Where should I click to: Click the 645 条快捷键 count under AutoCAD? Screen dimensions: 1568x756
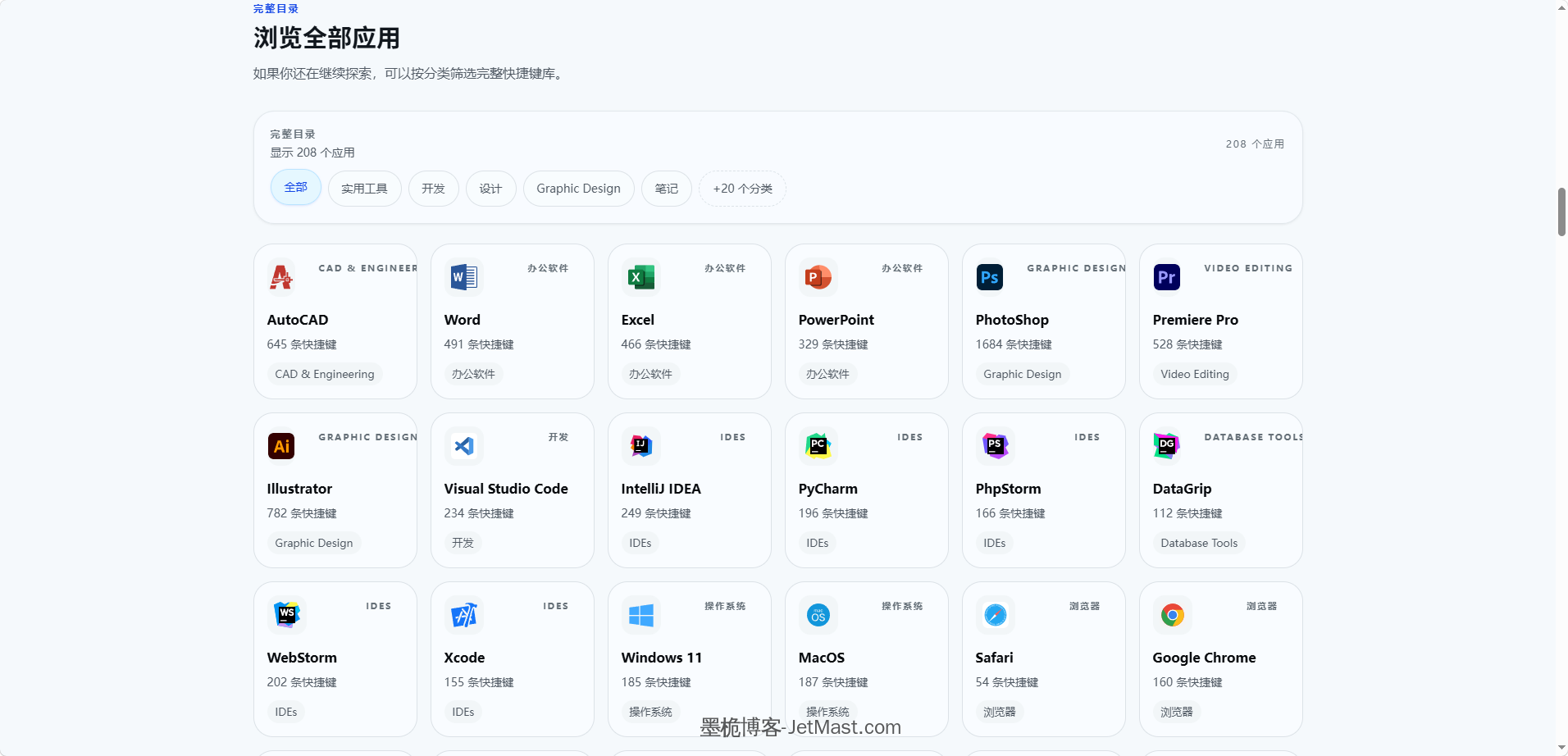coord(302,344)
